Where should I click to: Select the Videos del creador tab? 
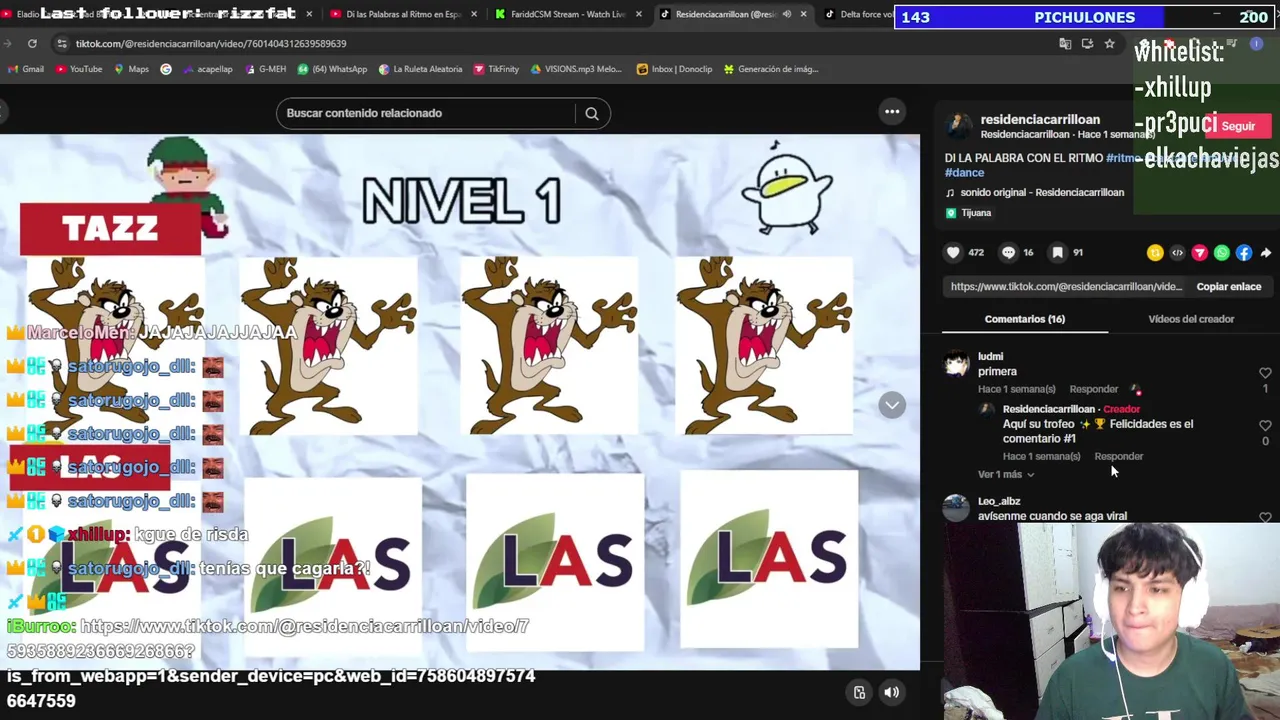[x=1191, y=319]
